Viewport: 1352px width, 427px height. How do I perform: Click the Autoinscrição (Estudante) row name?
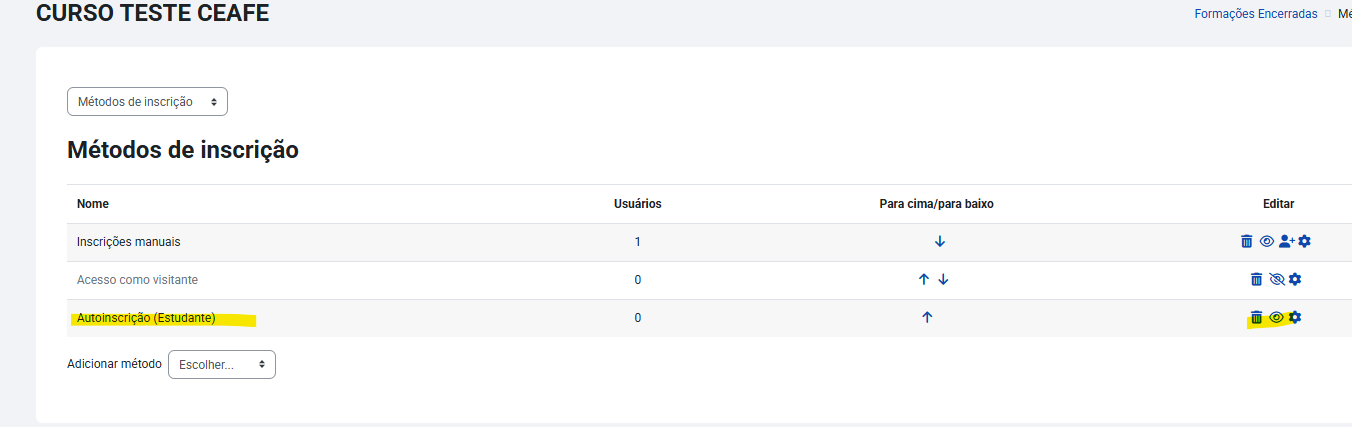(146, 318)
